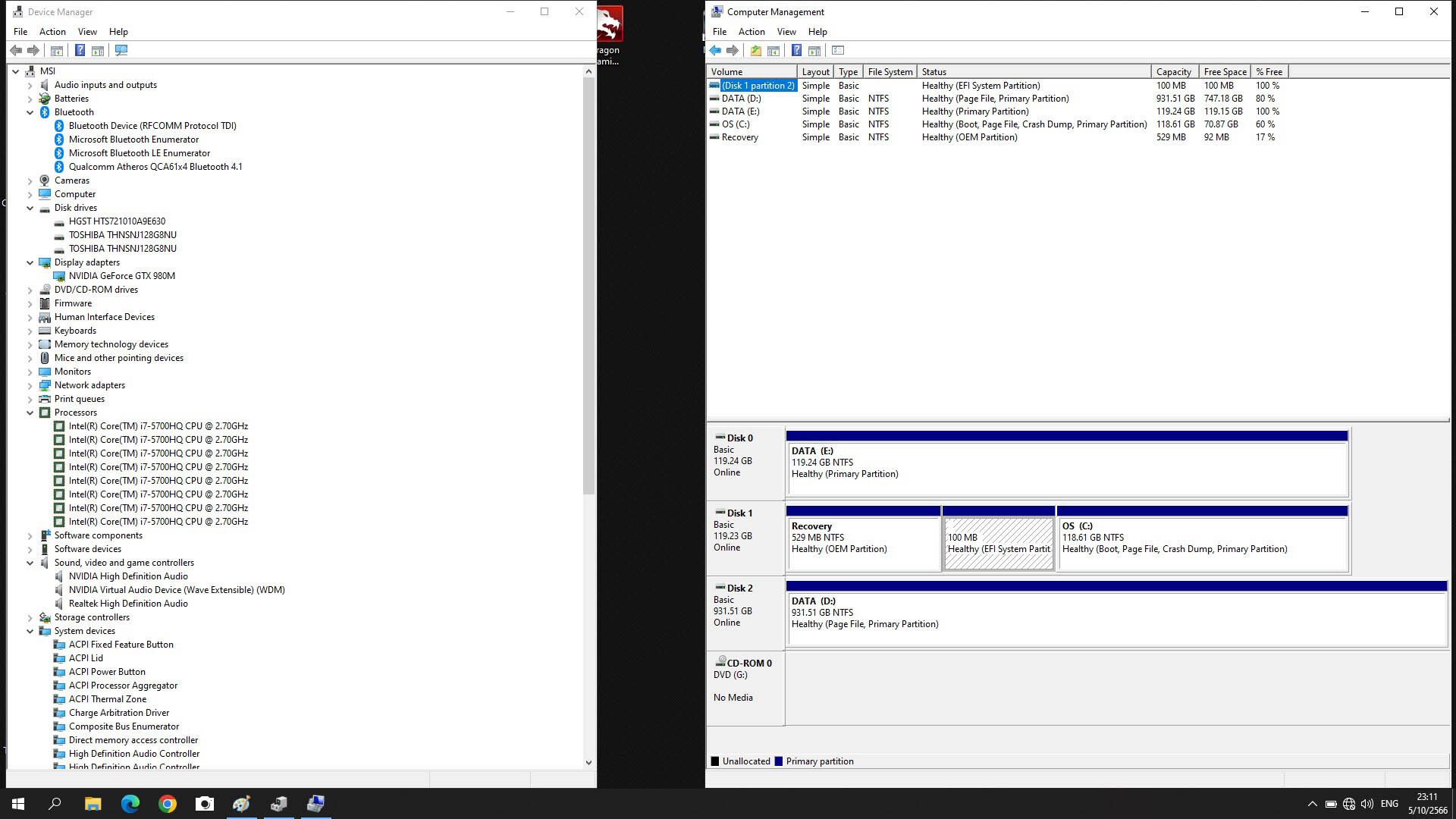The image size is (1456, 819).
Task: Open Action menu in Computer Management
Action: (752, 32)
